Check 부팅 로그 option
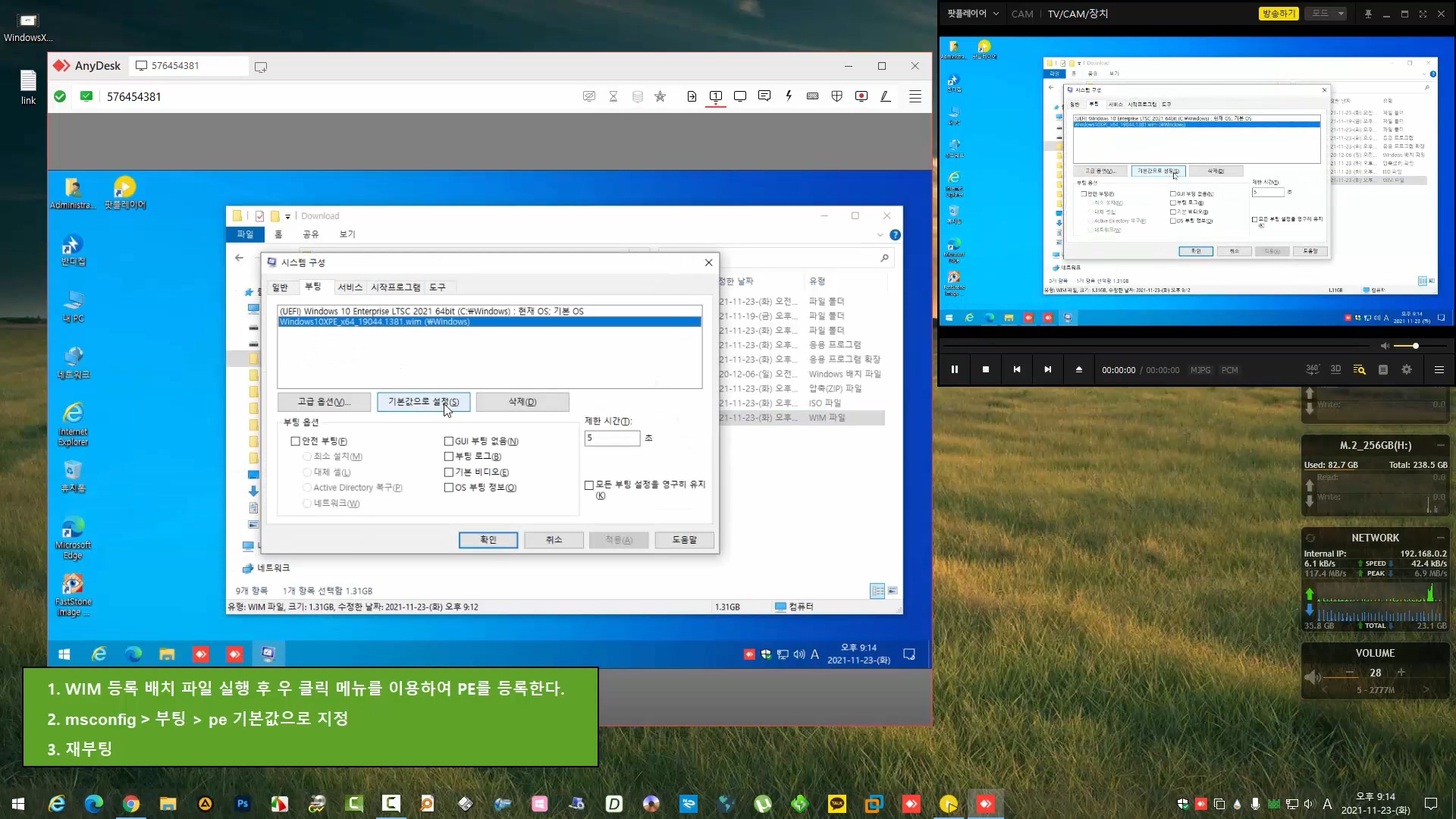 coord(449,457)
